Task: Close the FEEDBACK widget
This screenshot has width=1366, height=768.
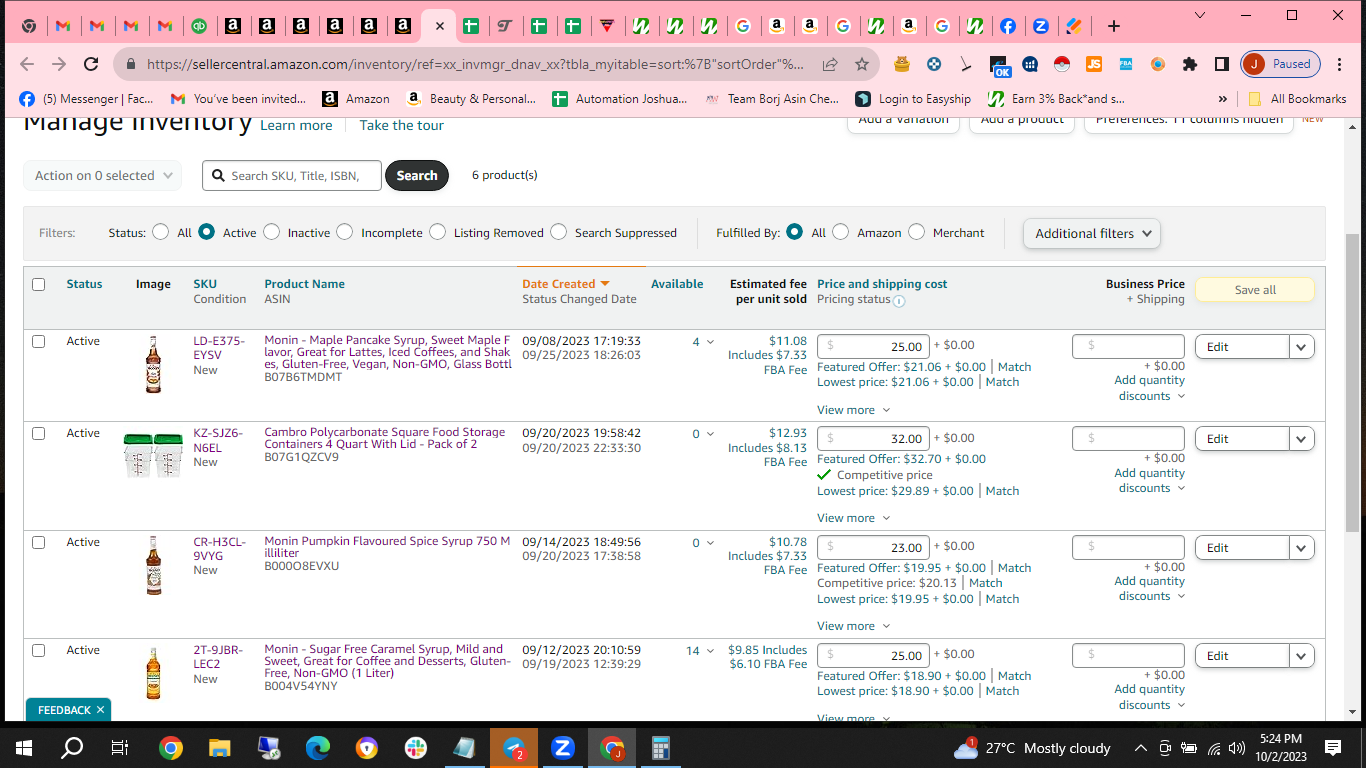Action: tap(100, 710)
